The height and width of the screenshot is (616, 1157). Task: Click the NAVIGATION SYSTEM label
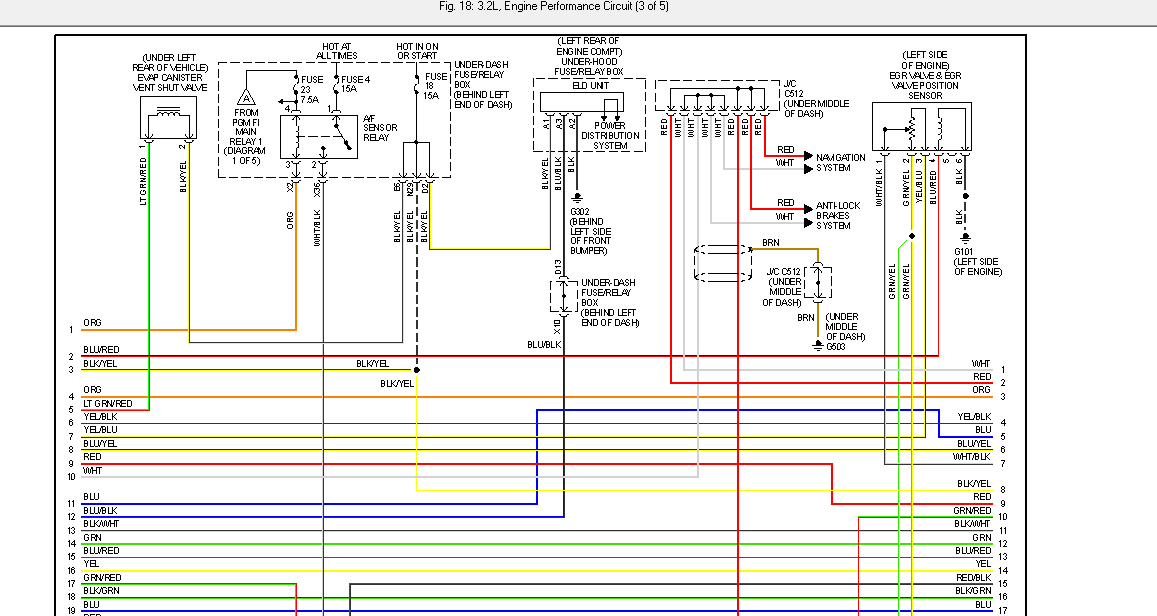tap(840, 162)
